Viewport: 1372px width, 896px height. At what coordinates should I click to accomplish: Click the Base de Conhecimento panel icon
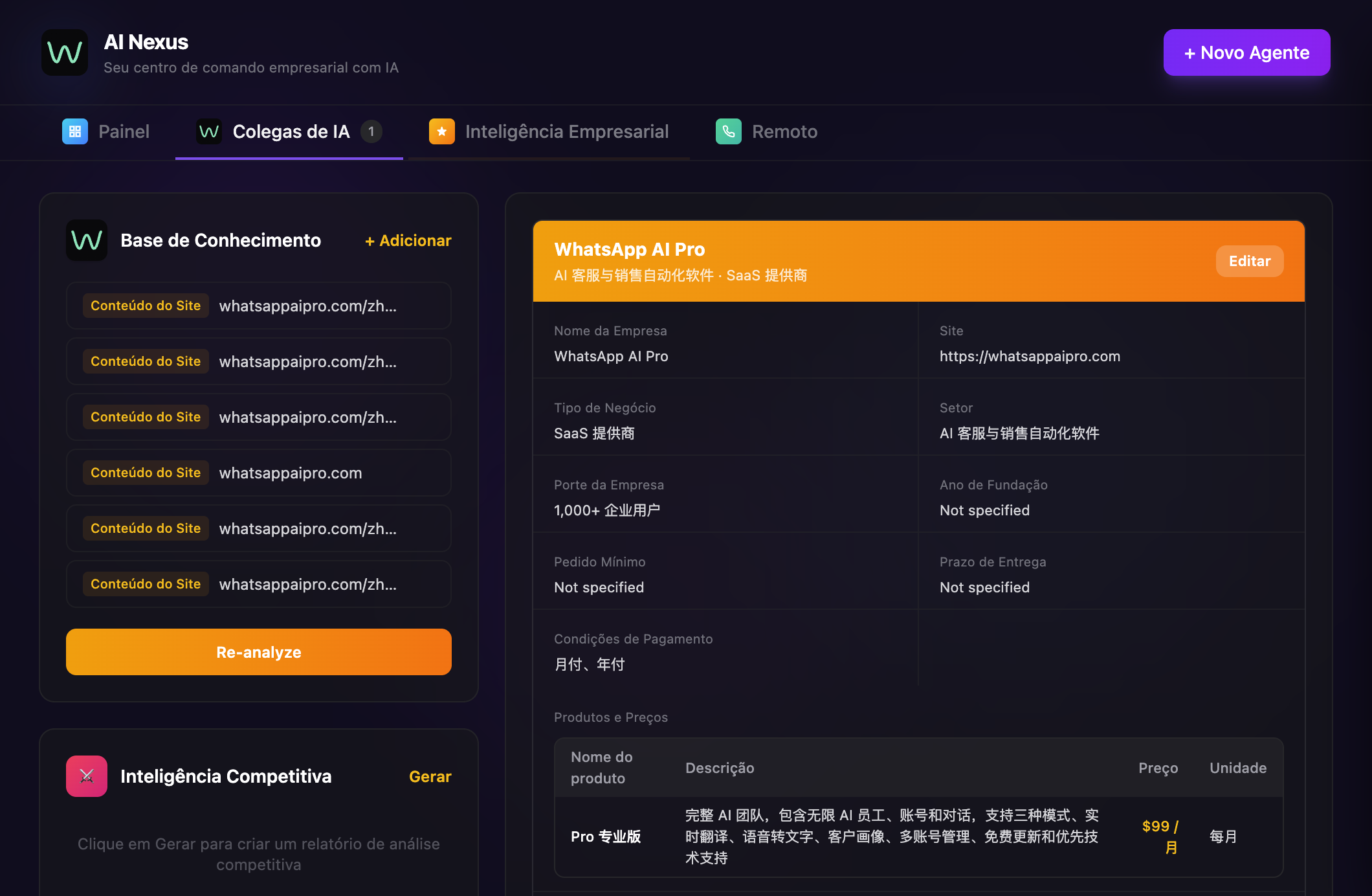click(x=86, y=240)
